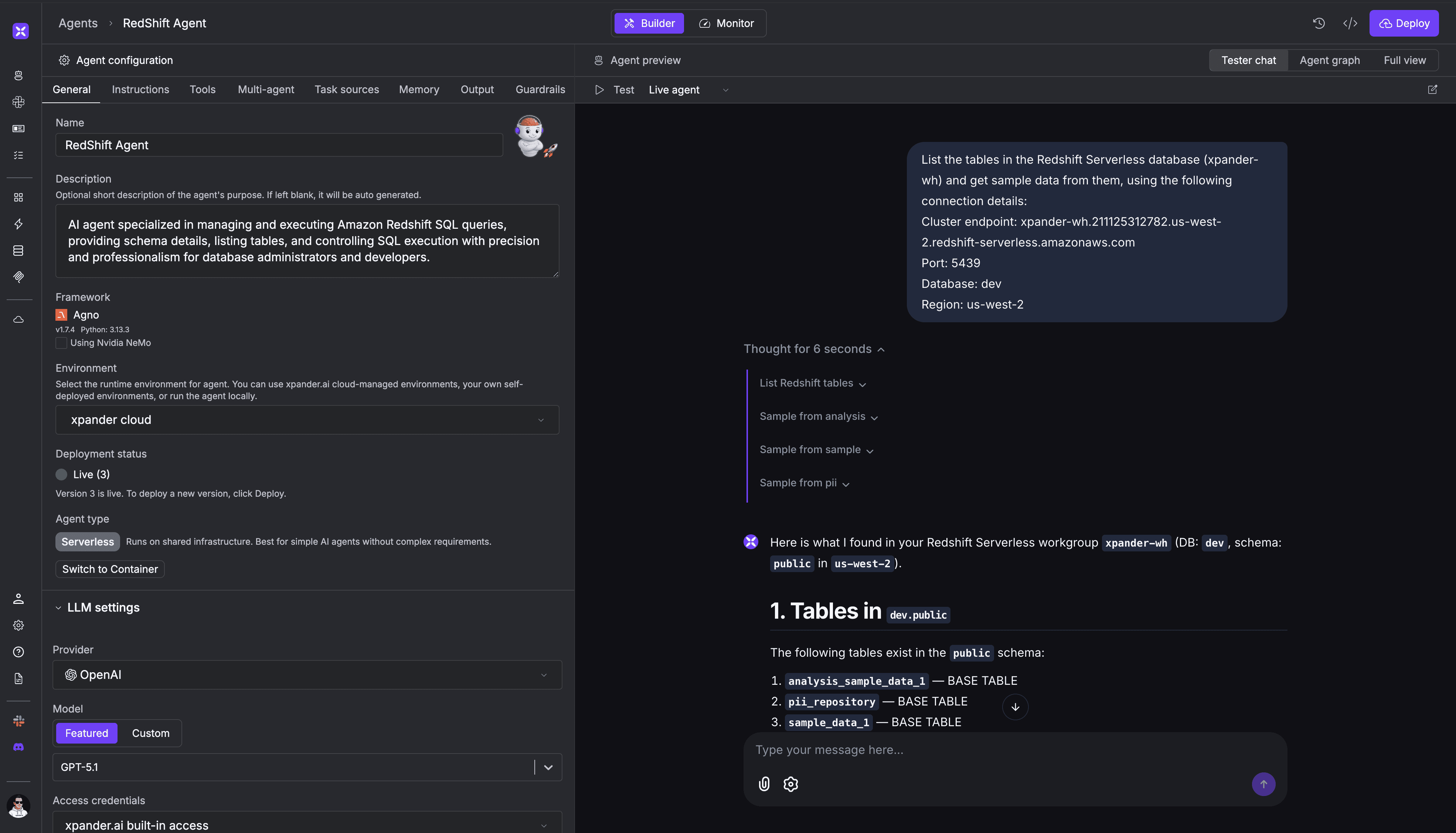
Task: Open the xpander cloud environment dropdown
Action: [x=307, y=420]
